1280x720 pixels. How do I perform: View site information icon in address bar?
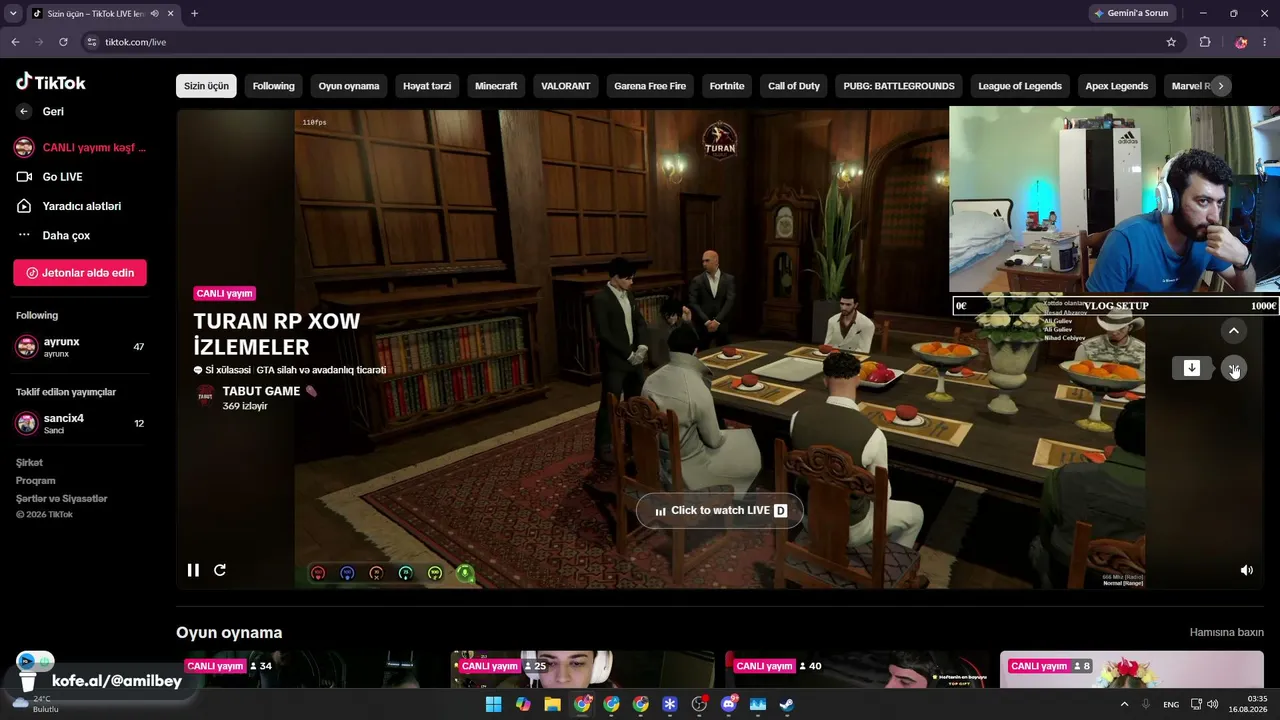(x=92, y=42)
